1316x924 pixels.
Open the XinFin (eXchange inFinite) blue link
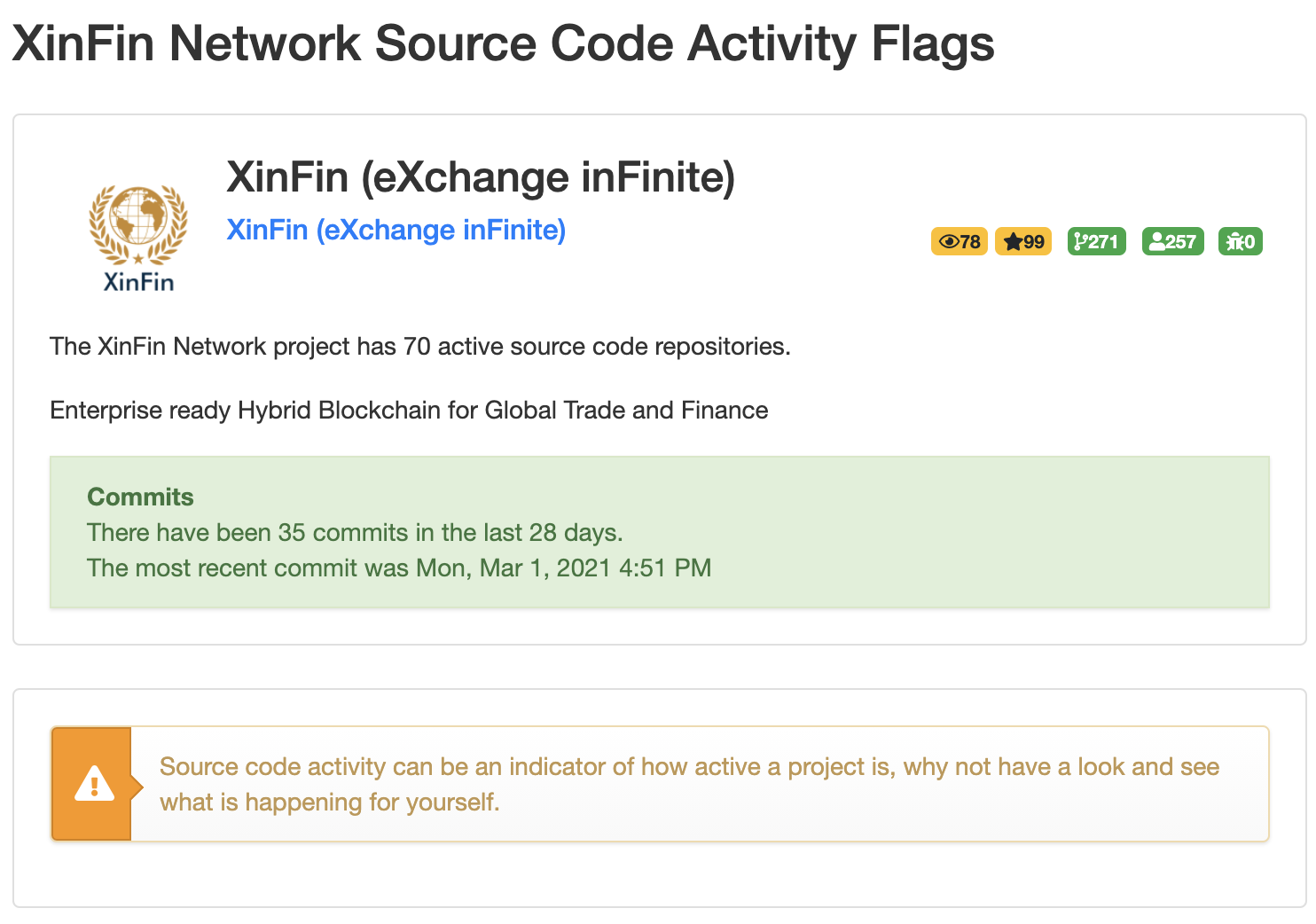[x=396, y=230]
